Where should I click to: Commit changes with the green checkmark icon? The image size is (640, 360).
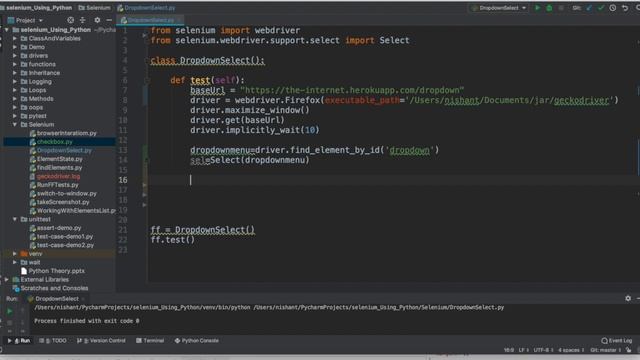coord(600,8)
